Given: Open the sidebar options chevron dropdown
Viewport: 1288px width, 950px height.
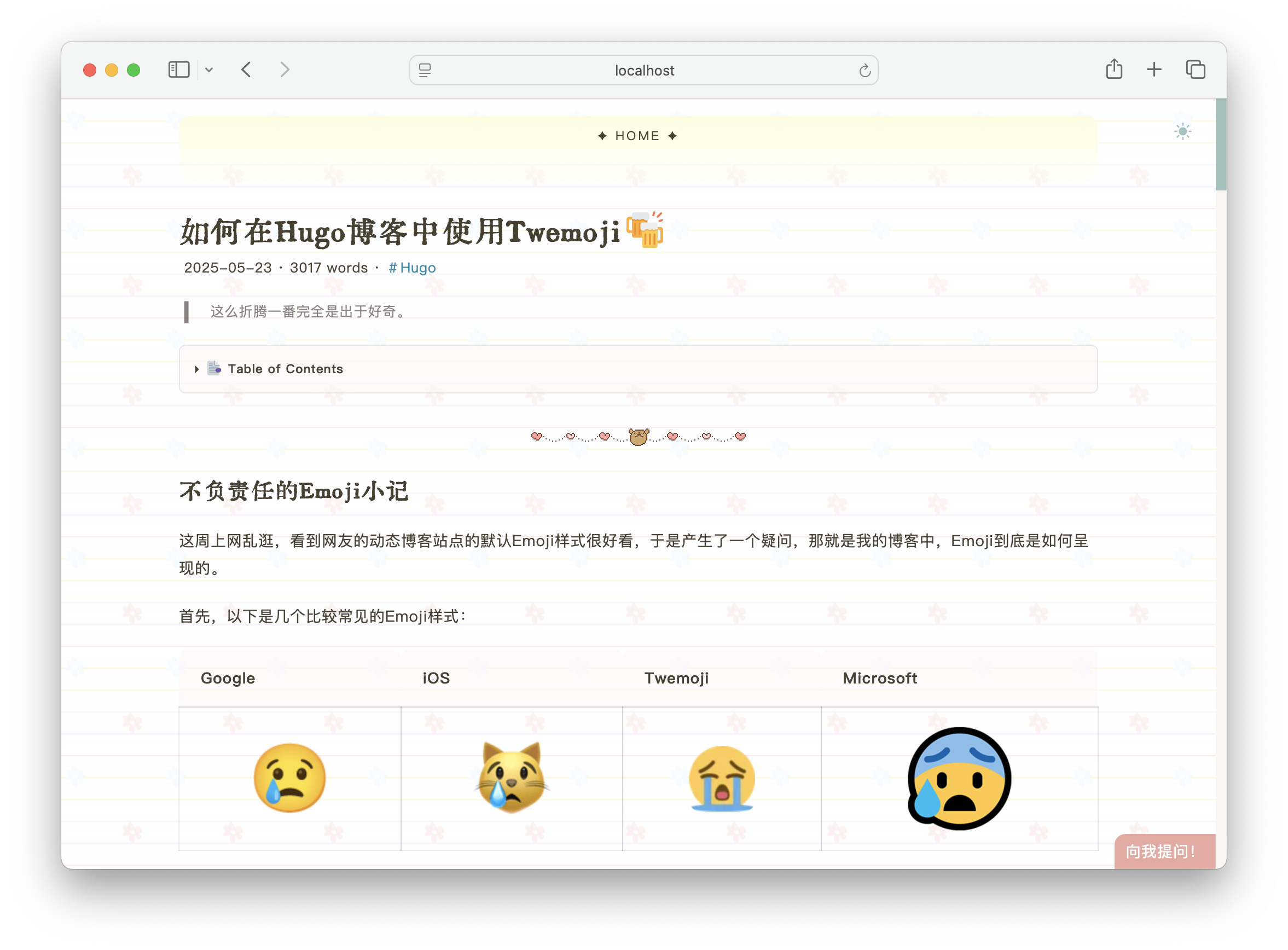Looking at the screenshot, I should (x=210, y=70).
